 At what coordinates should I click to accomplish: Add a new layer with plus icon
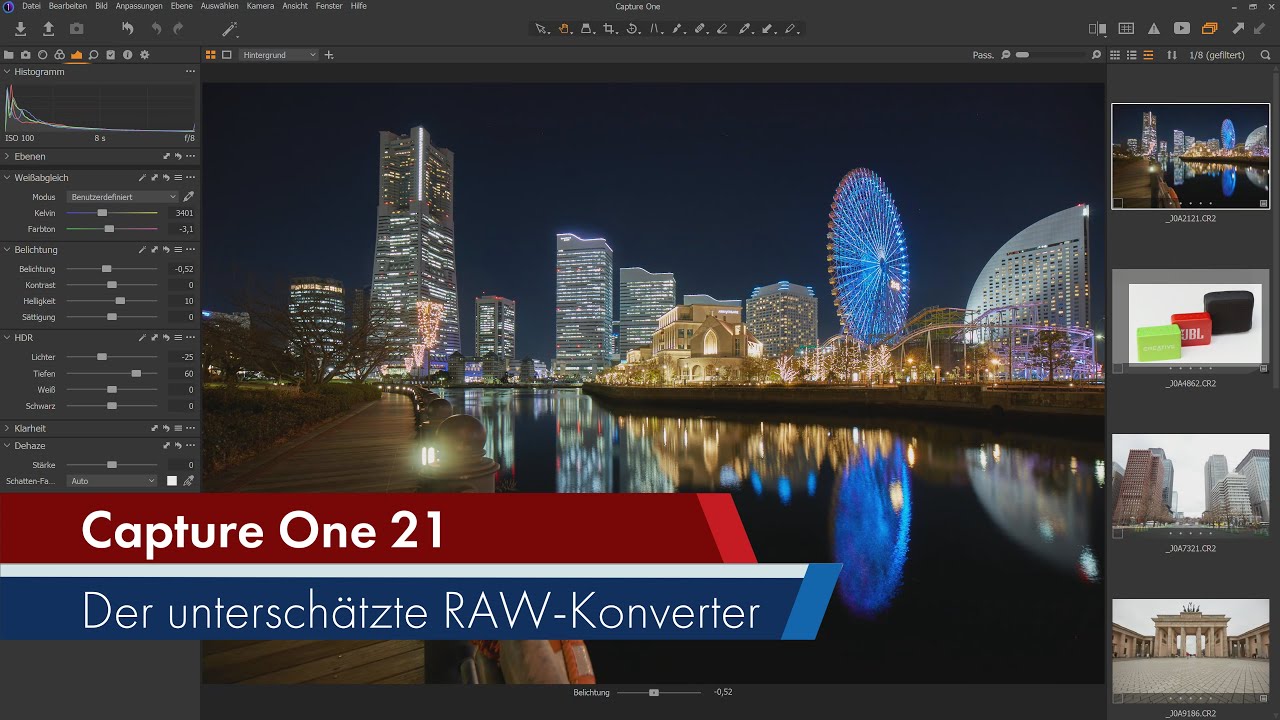[x=329, y=55]
